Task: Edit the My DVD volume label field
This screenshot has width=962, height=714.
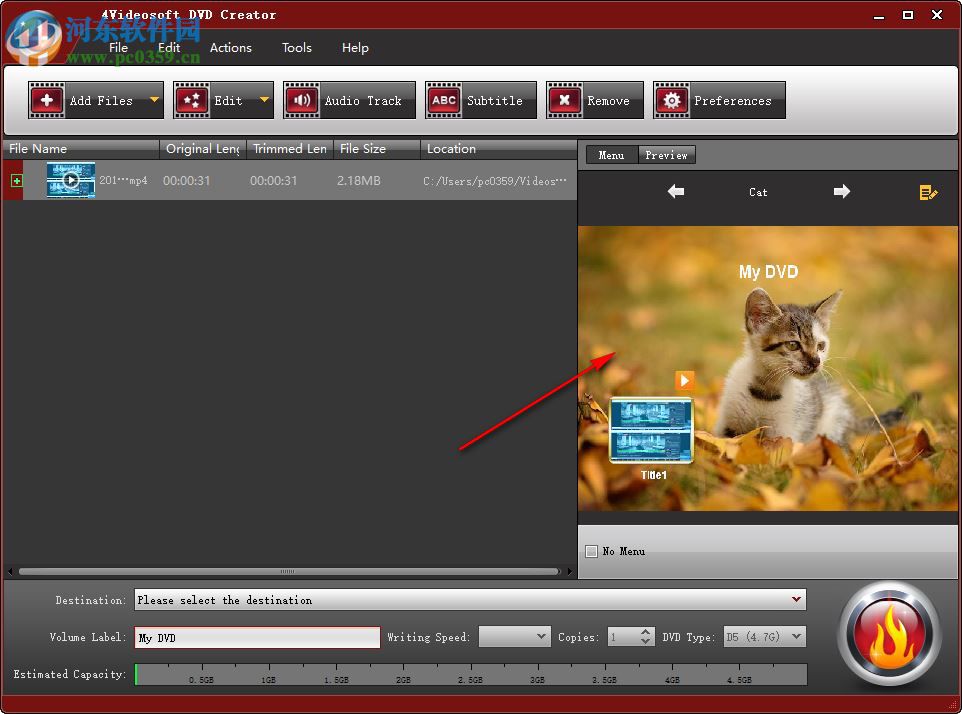Action: click(x=256, y=636)
